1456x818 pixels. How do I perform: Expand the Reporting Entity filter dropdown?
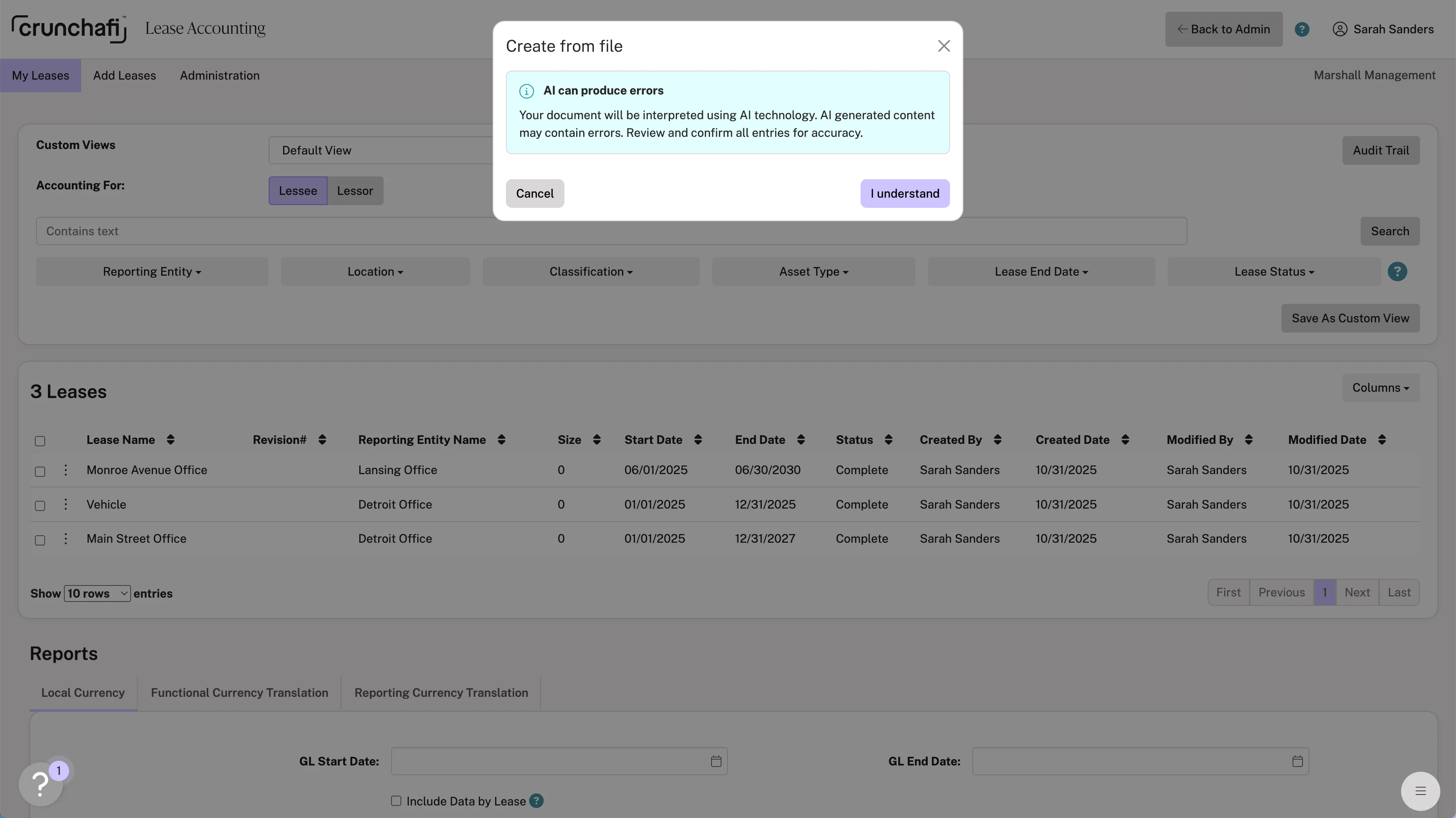[152, 272]
